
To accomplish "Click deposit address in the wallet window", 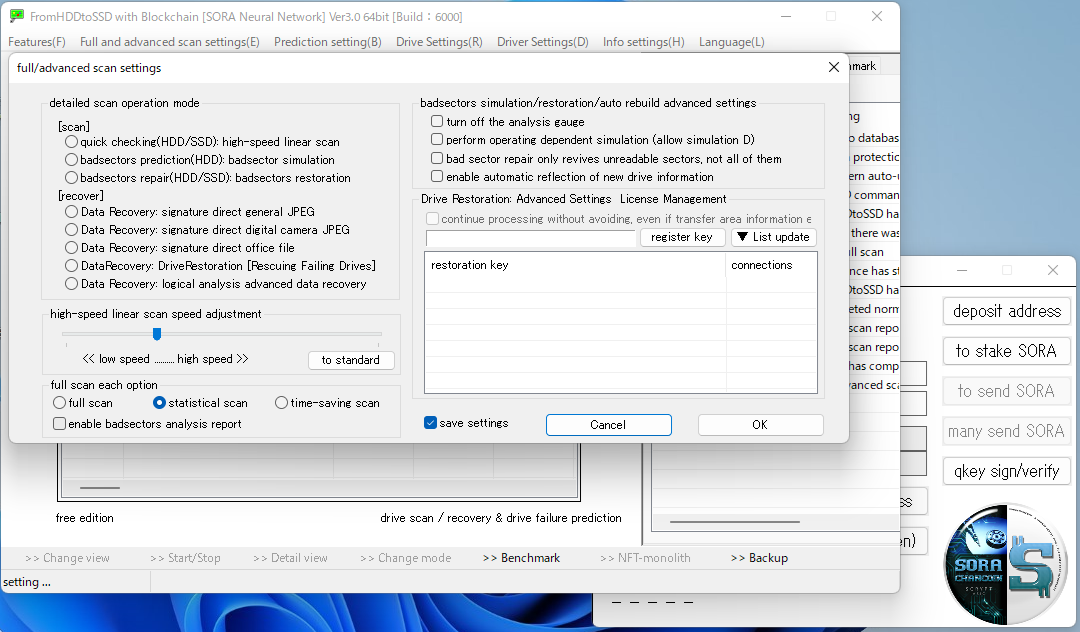I will 1007,311.
